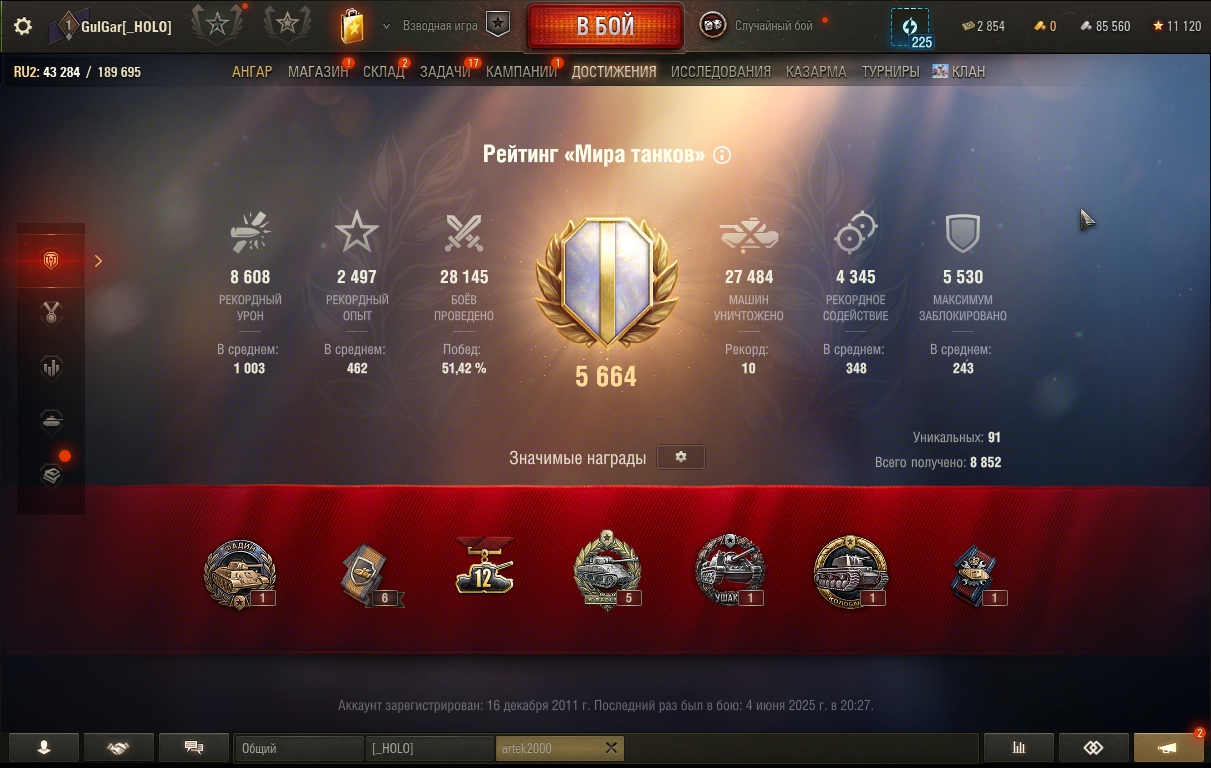Viewport: 1211px width, 768px height.
Task: Open the ИССЛЕДОВАНИЯ menu tab
Action: [x=721, y=71]
